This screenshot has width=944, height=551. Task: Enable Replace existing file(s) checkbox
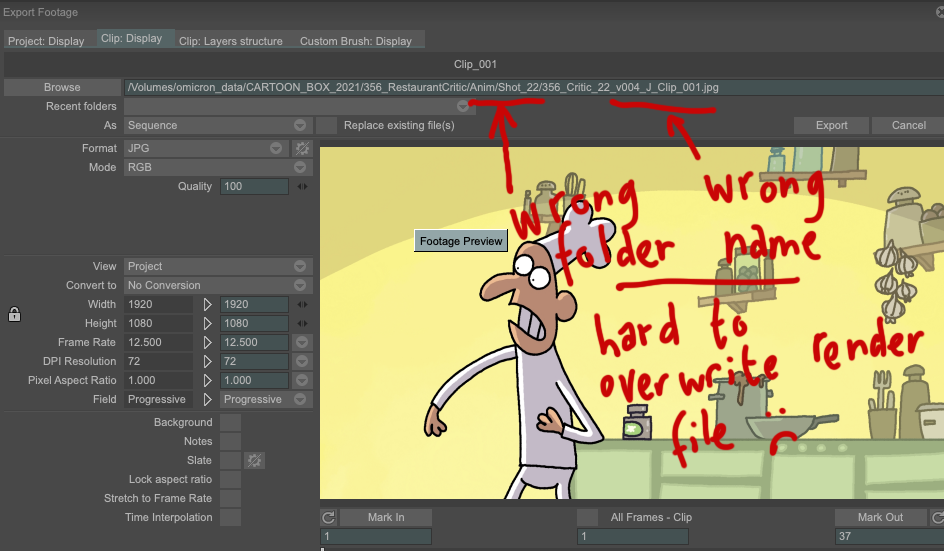[326, 125]
